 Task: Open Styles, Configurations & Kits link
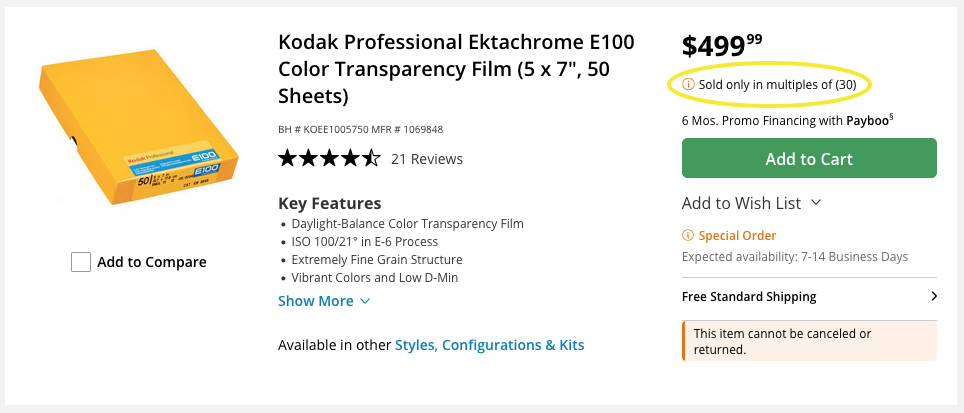[x=489, y=345]
